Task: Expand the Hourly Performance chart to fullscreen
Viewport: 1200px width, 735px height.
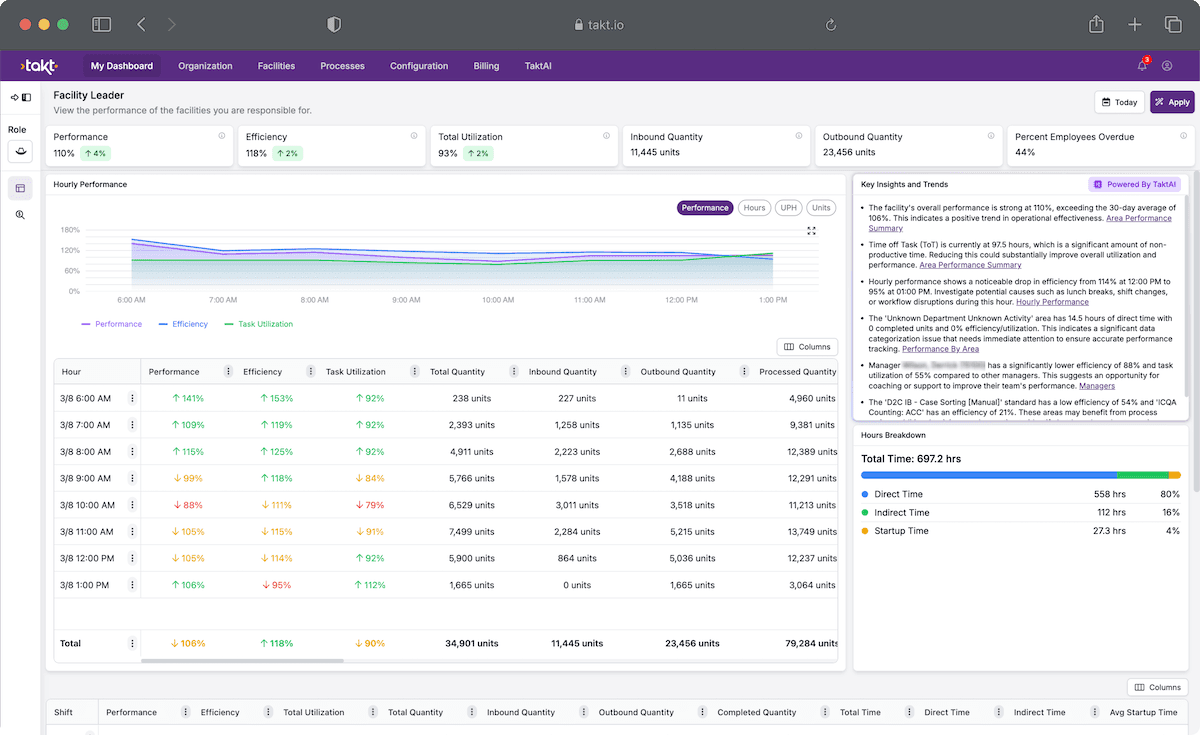Action: (x=811, y=230)
